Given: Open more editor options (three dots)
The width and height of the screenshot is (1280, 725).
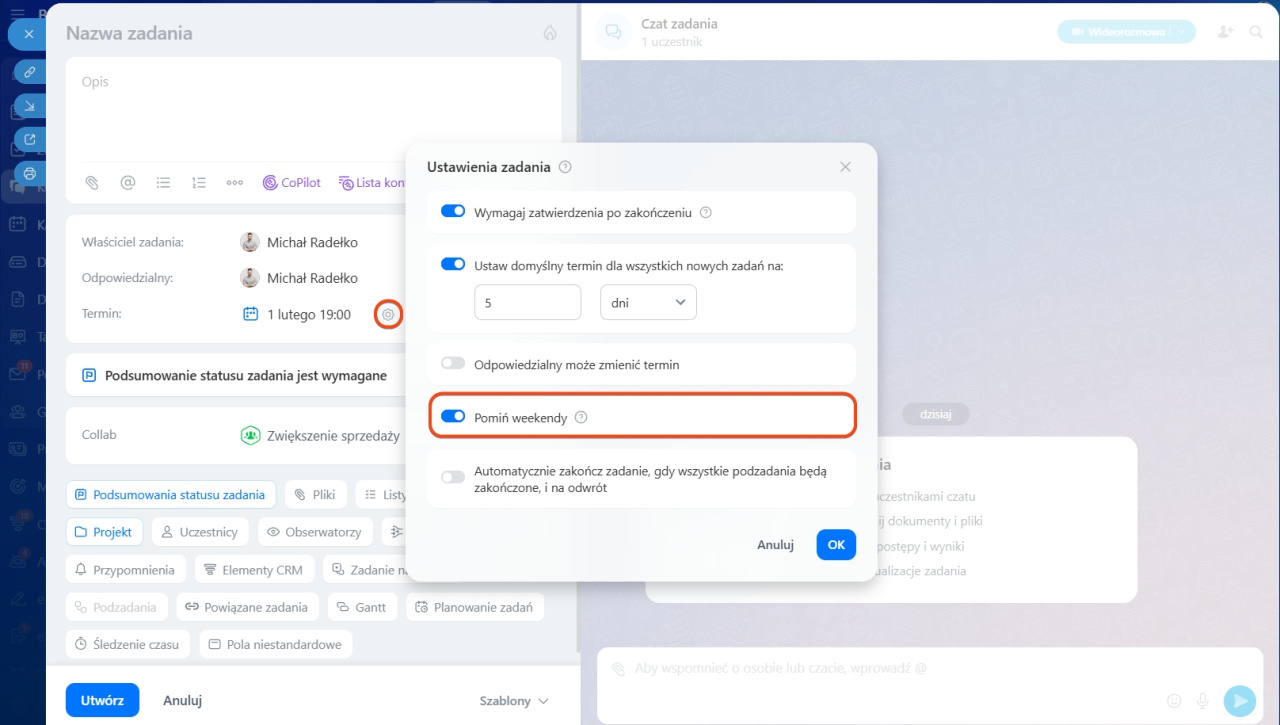Looking at the screenshot, I should [x=235, y=183].
